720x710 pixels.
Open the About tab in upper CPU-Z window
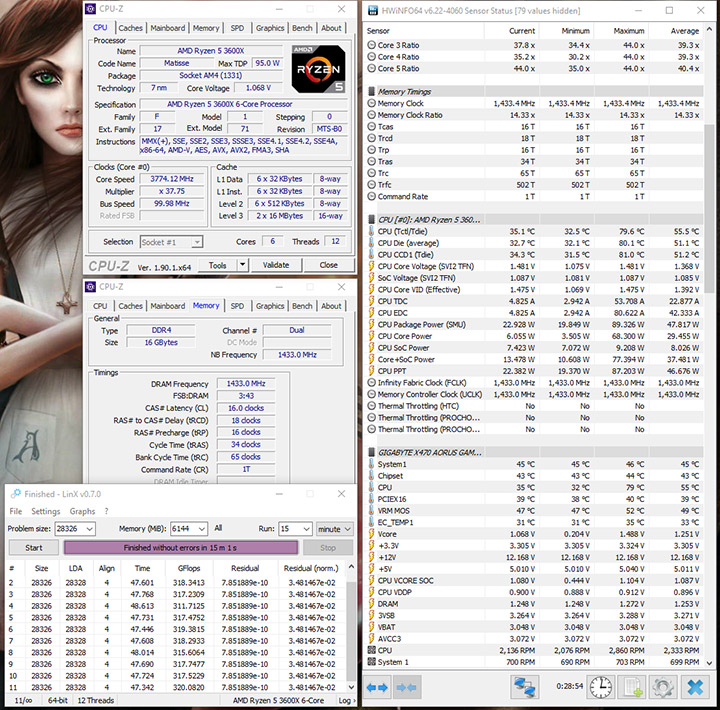pyautogui.click(x=331, y=28)
